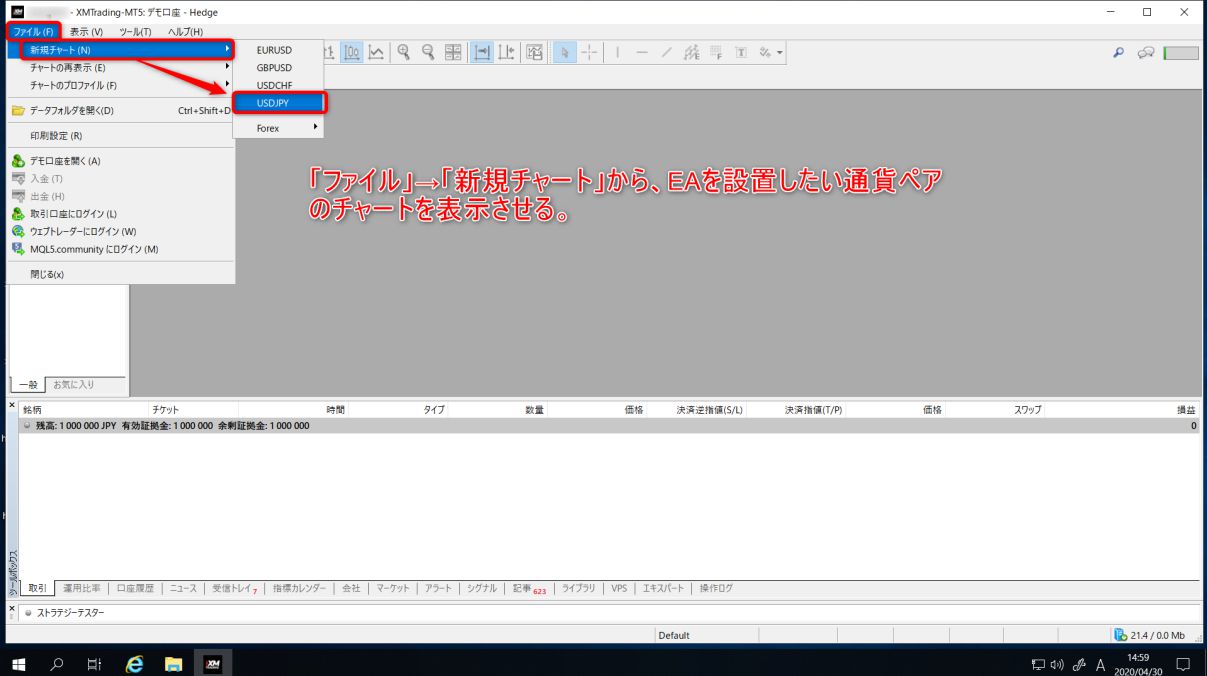1207x676 pixels.
Task: Open the シグナル tab
Action: [481, 589]
